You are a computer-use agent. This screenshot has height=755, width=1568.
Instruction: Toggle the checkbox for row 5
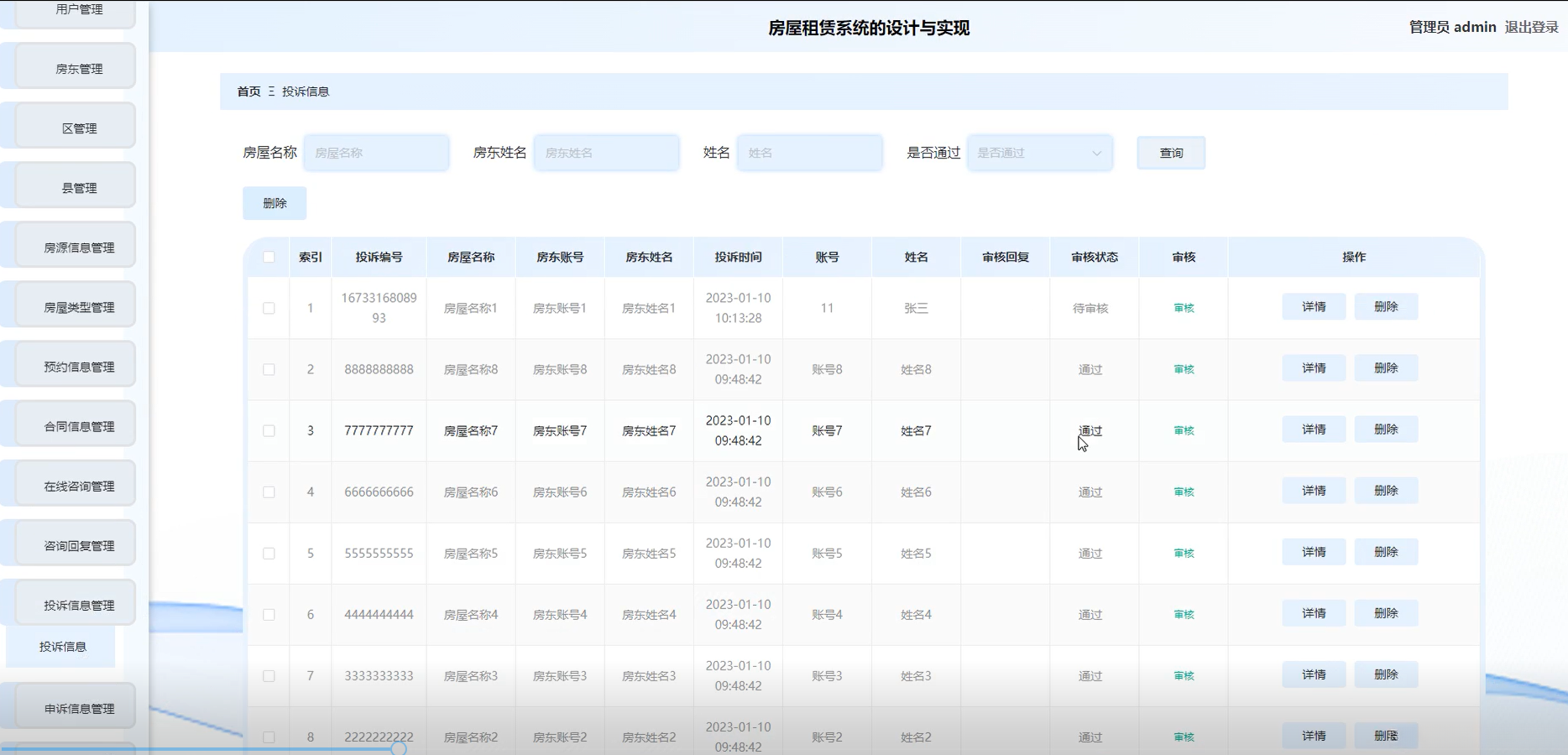[269, 553]
